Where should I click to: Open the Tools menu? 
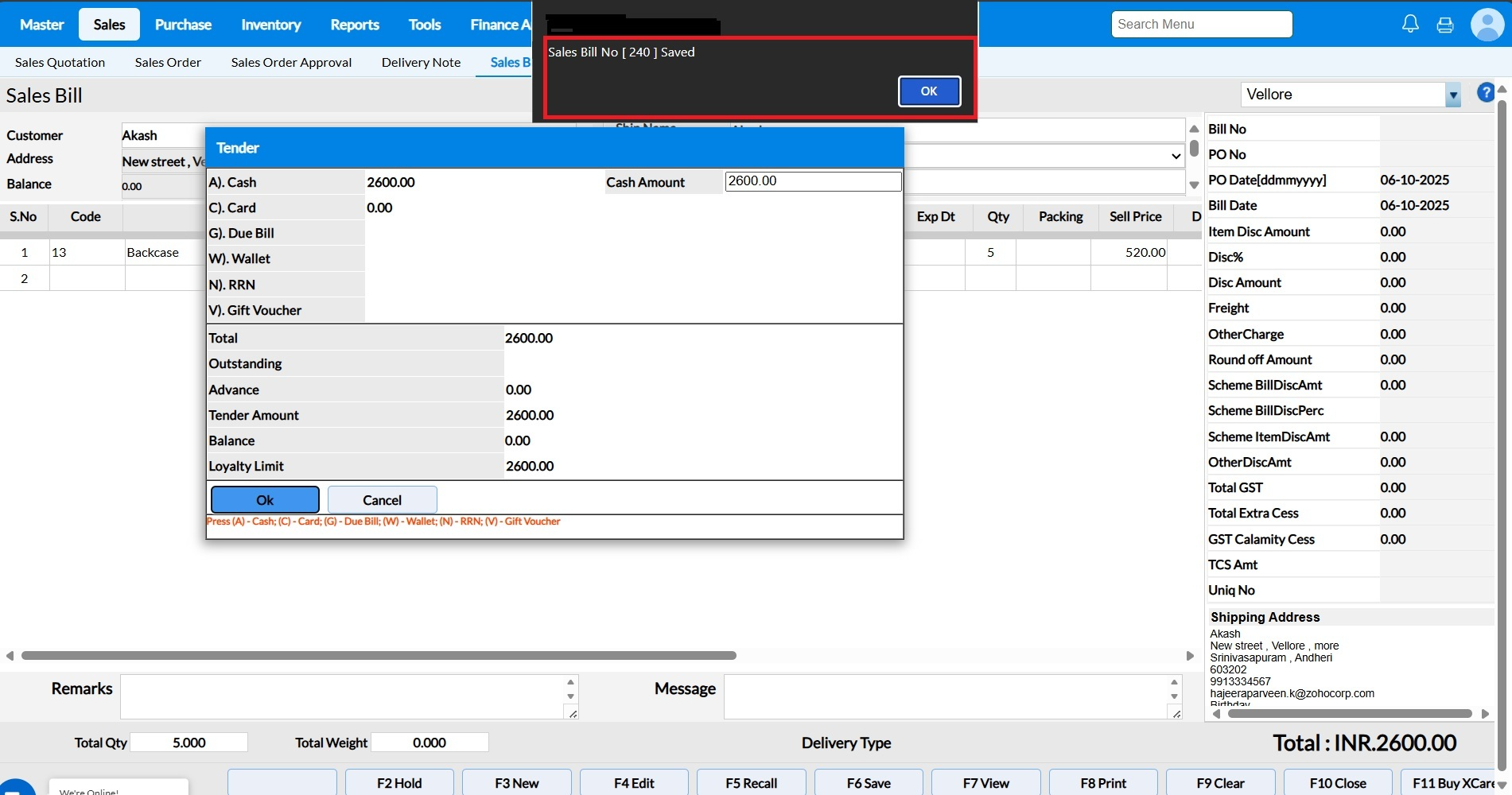425,25
